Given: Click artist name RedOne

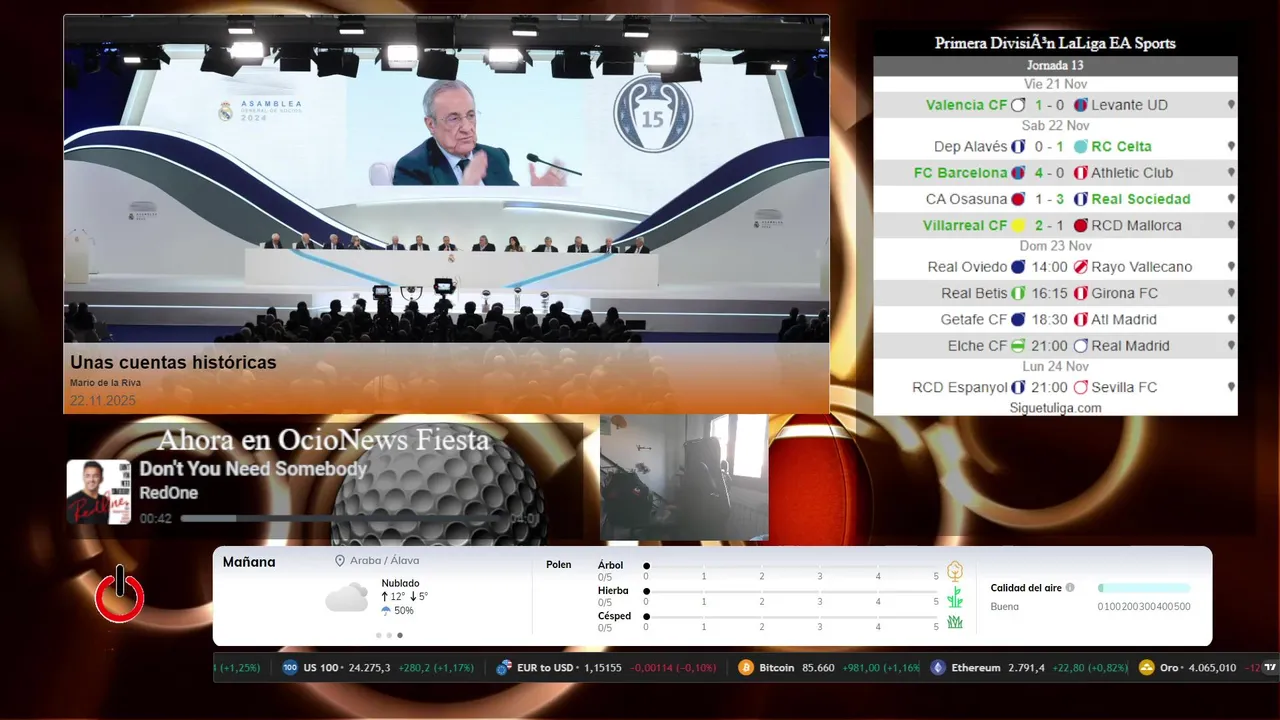Looking at the screenshot, I should pos(169,493).
